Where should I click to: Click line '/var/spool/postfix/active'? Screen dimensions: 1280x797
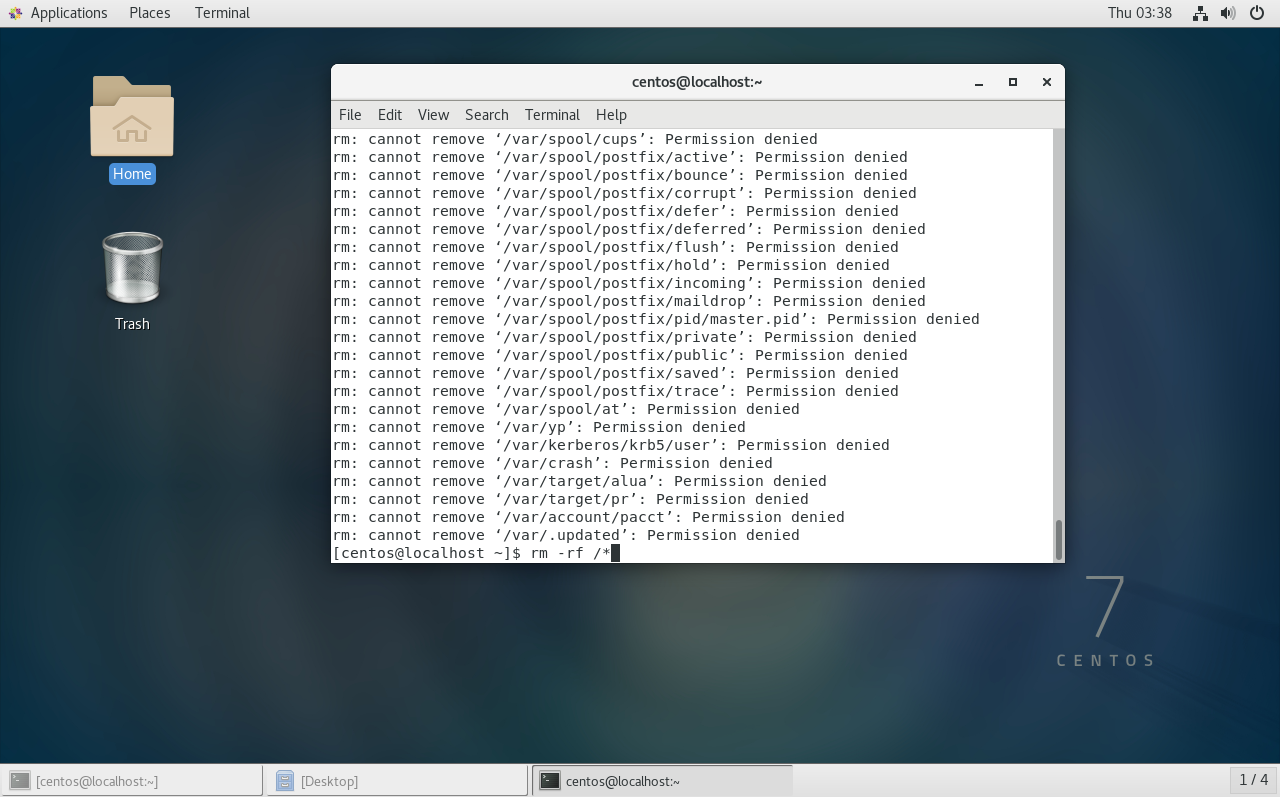[620, 157]
